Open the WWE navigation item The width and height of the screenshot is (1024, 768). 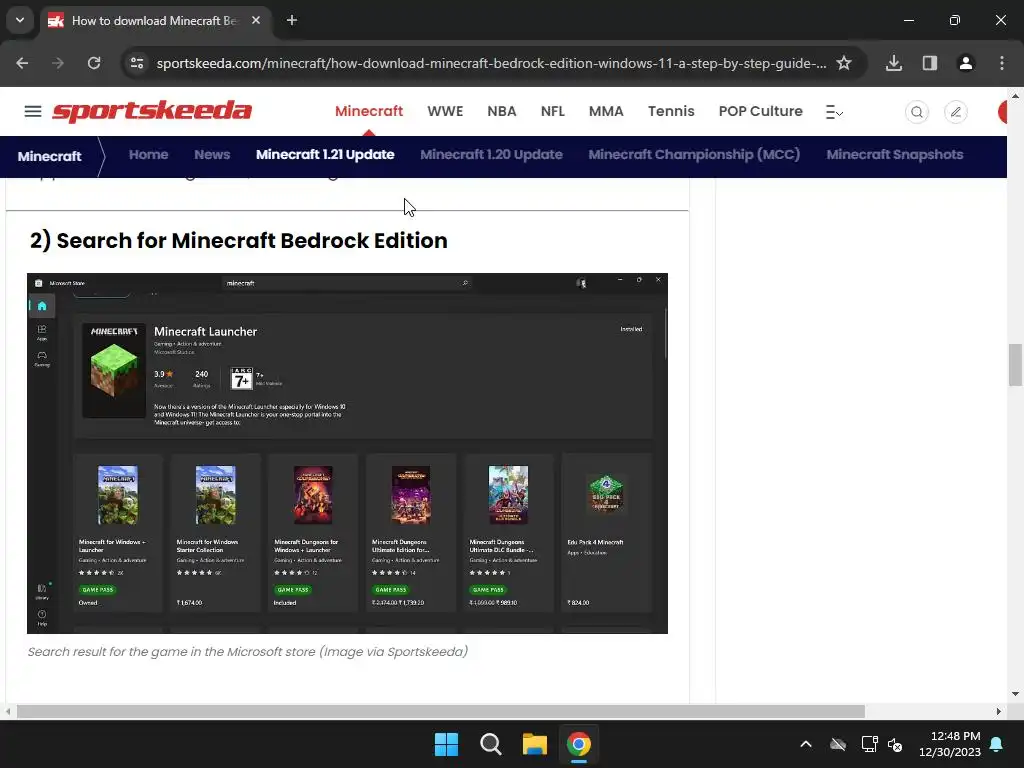coord(445,111)
